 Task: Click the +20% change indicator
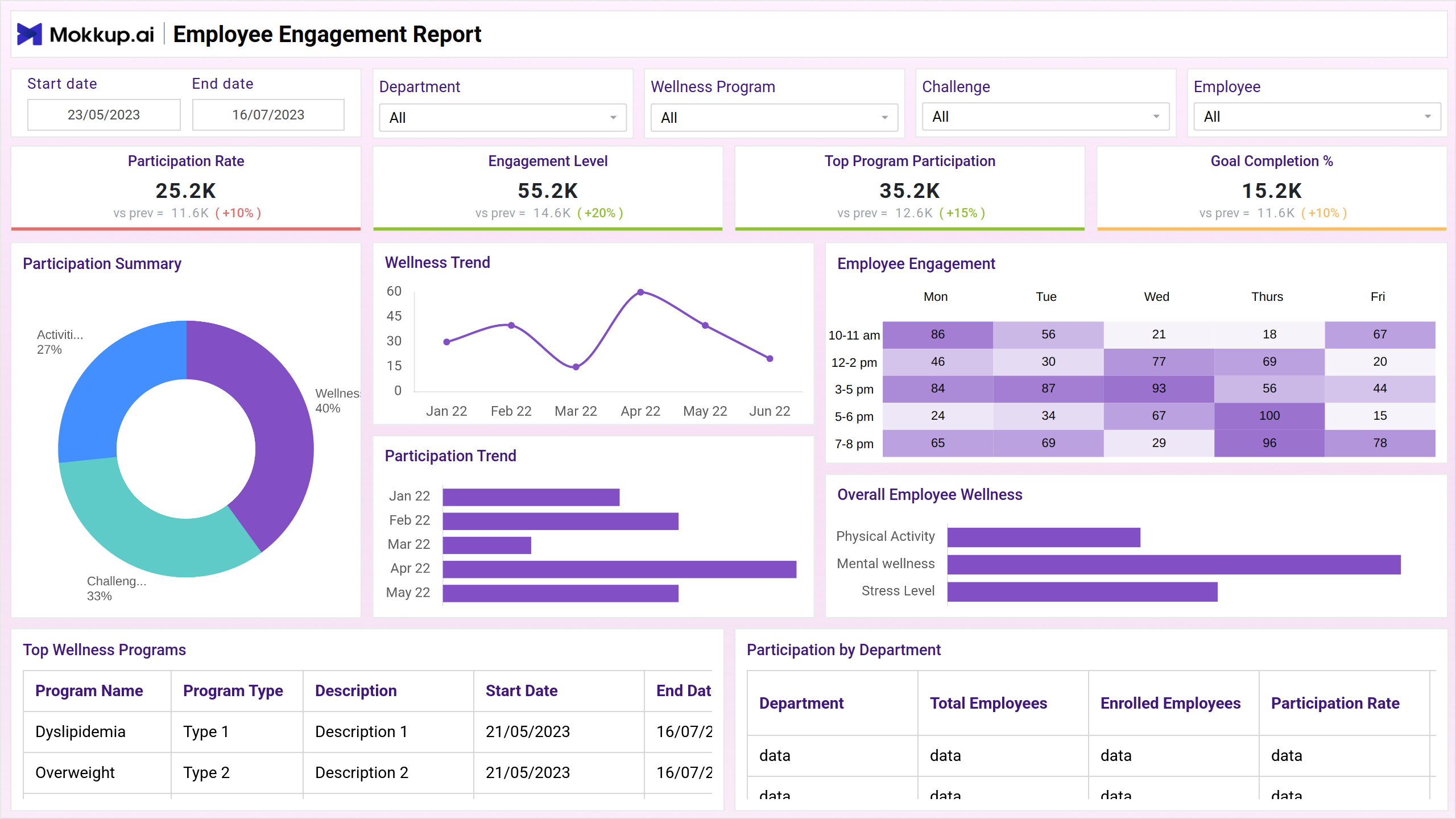tap(600, 213)
